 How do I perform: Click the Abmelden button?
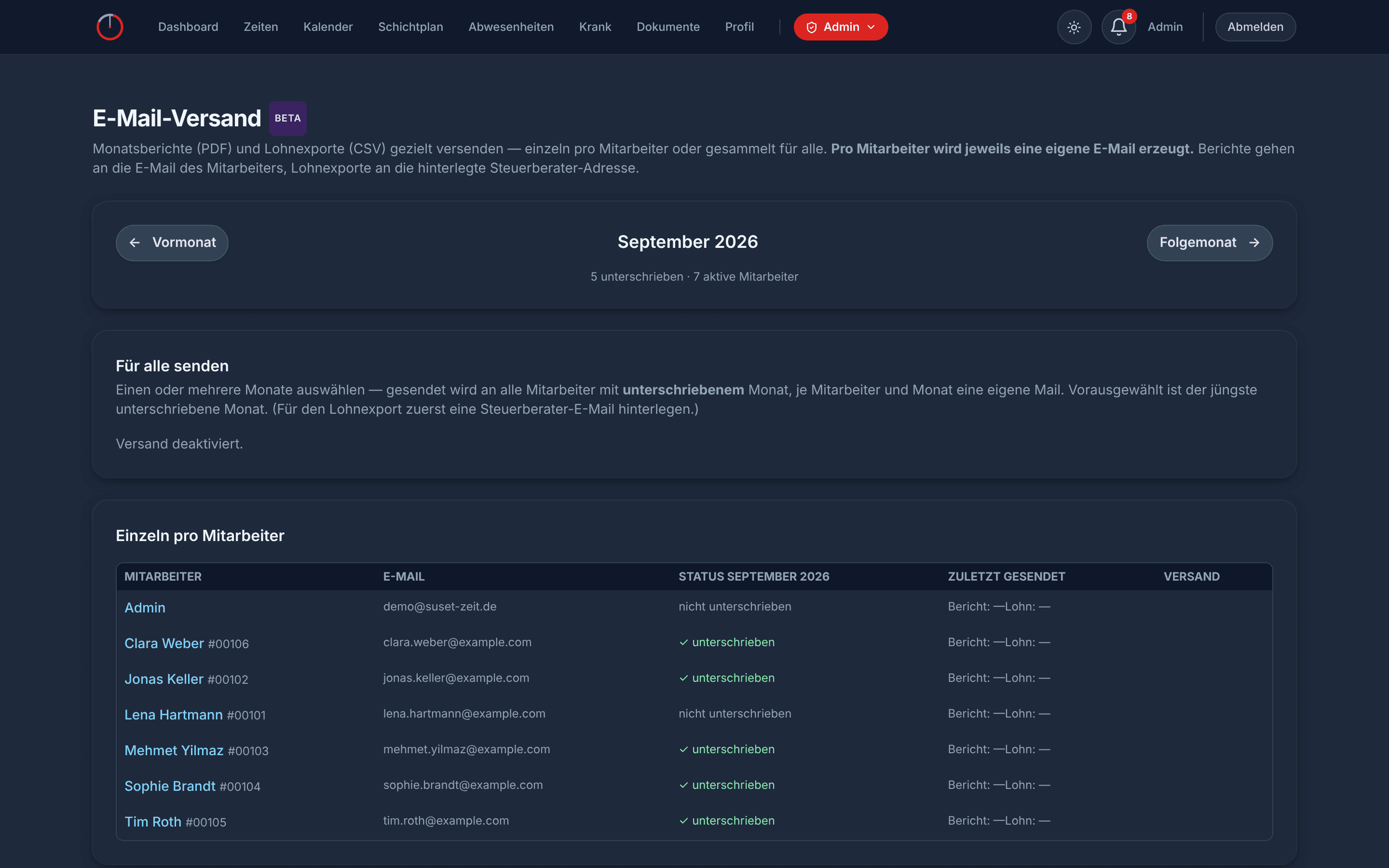[x=1255, y=27]
